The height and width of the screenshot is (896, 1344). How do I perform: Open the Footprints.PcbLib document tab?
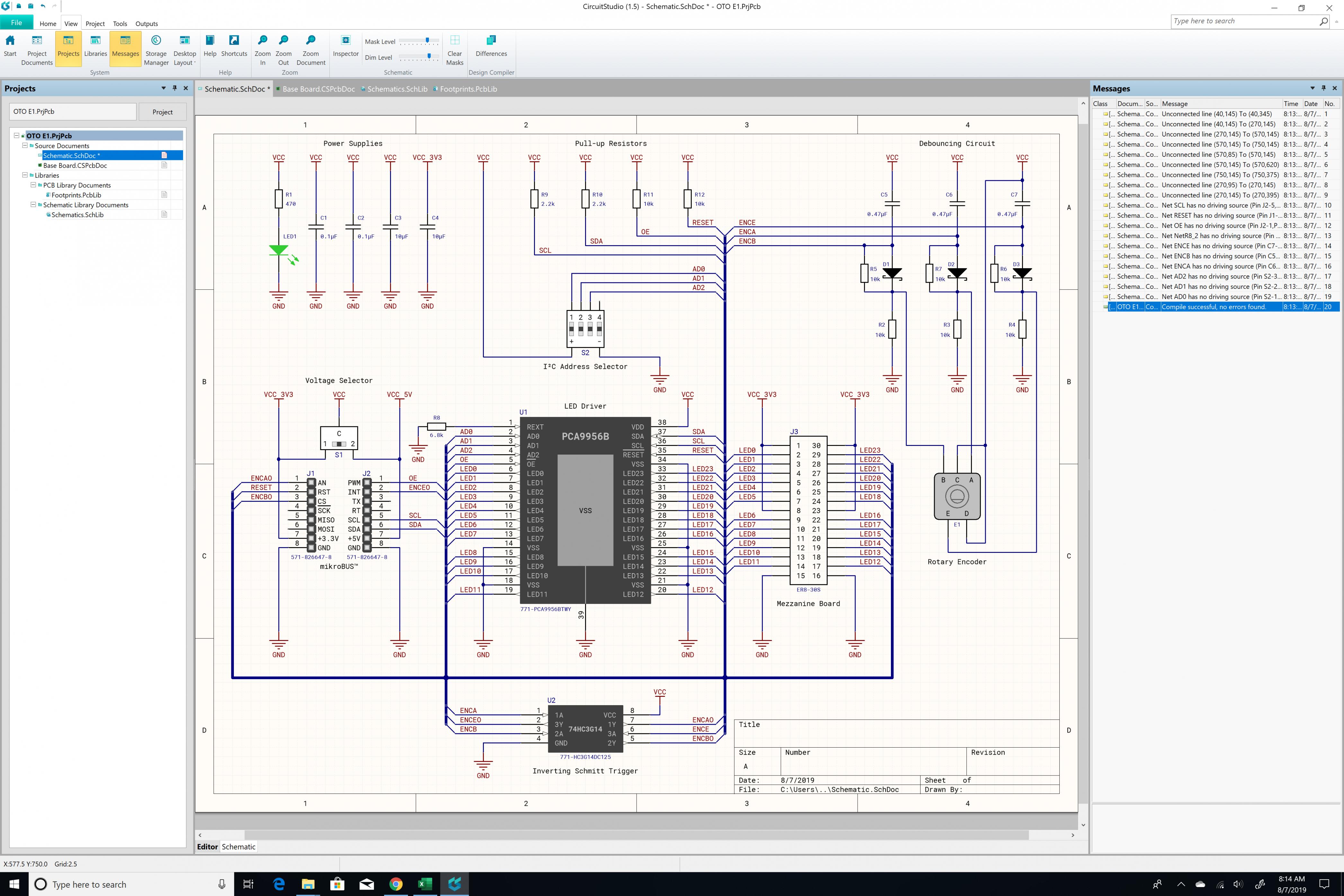[x=465, y=89]
